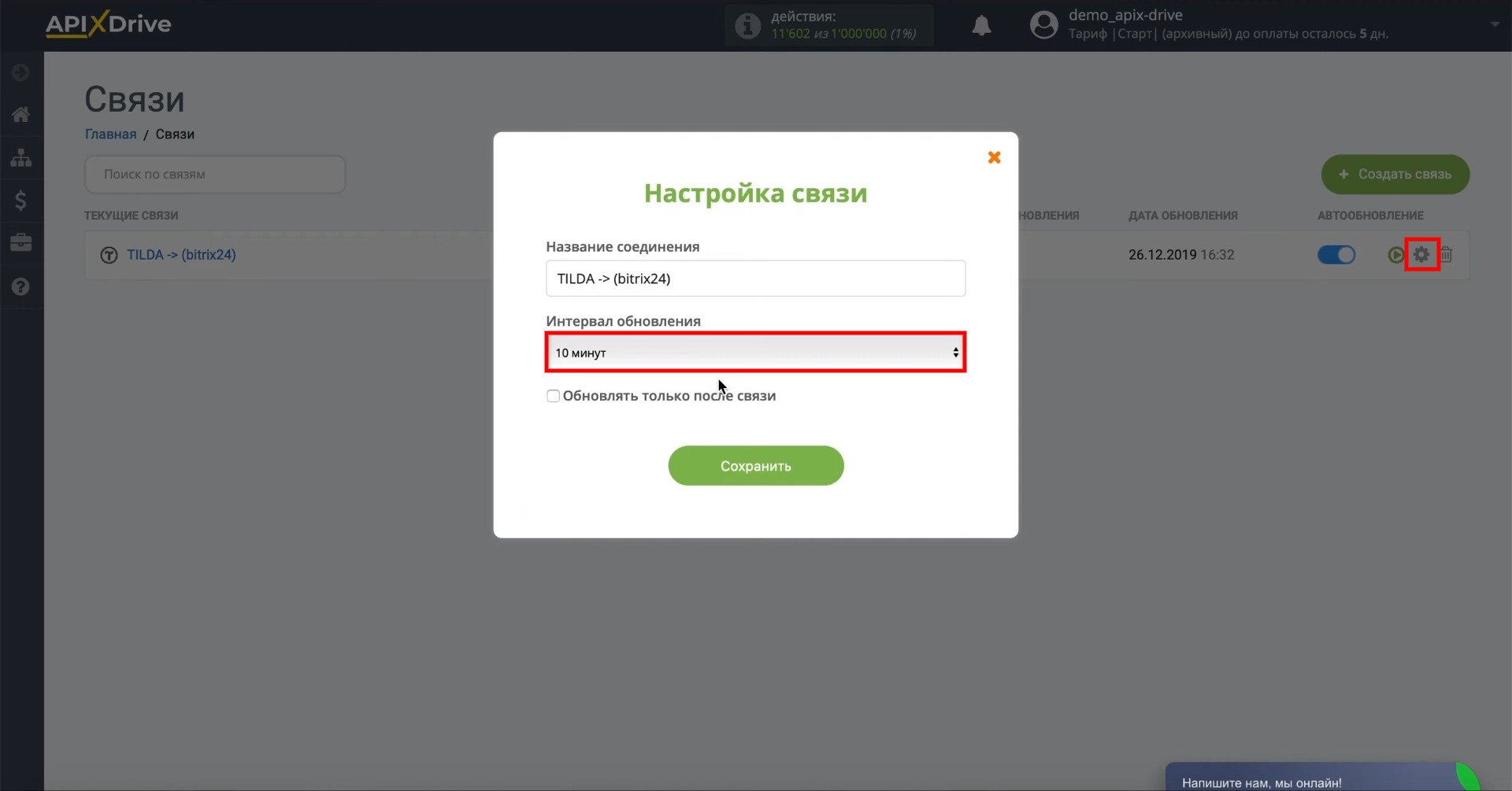Image resolution: width=1512 pixels, height=791 pixels.
Task: Delete TILDA connection with trash icon
Action: 1447,255
